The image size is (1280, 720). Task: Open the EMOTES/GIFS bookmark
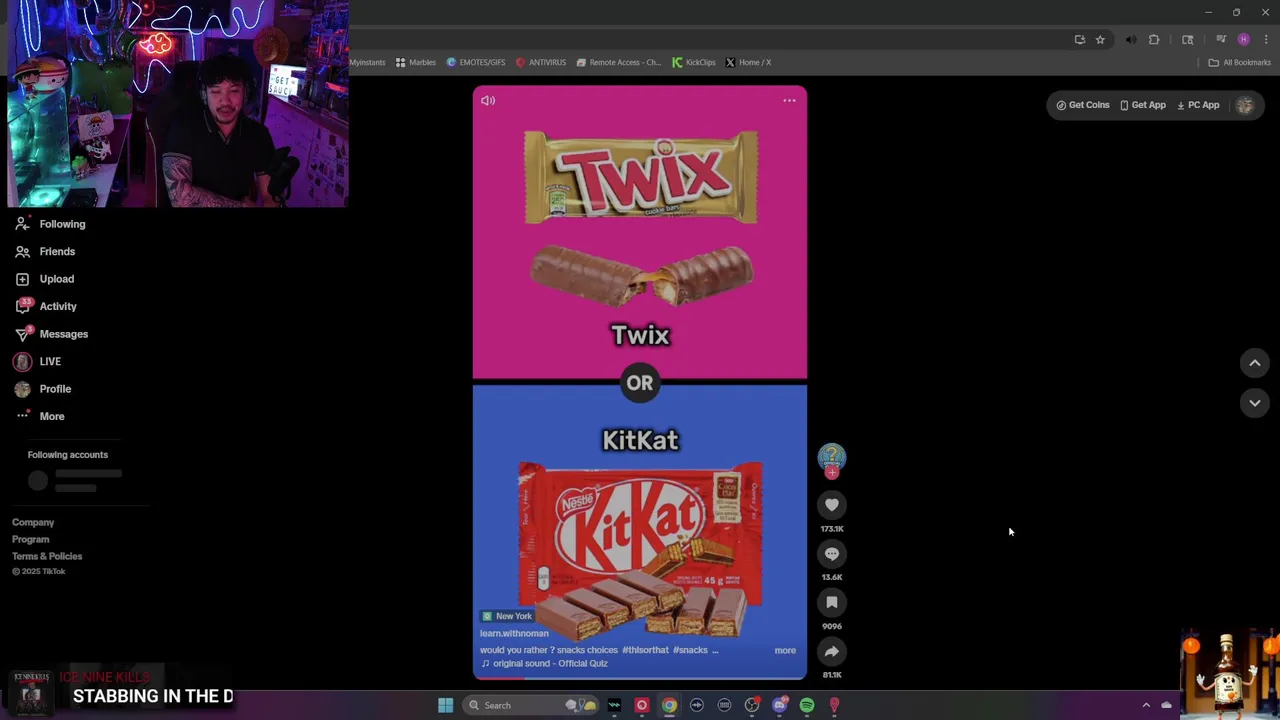[x=475, y=62]
